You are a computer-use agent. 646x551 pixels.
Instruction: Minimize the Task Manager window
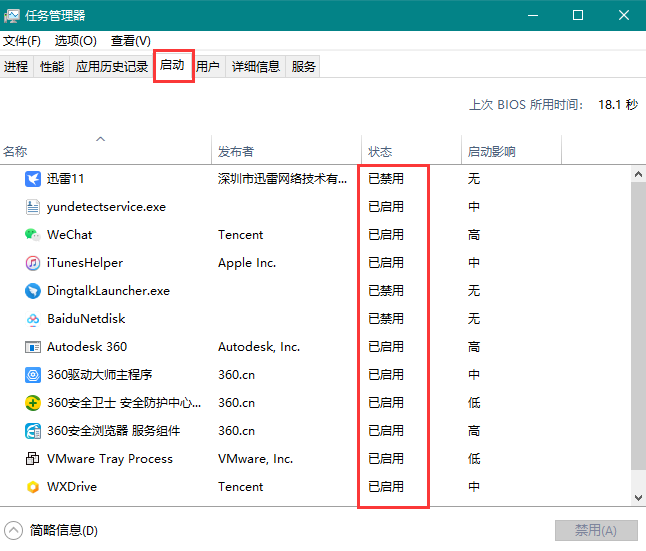point(533,16)
